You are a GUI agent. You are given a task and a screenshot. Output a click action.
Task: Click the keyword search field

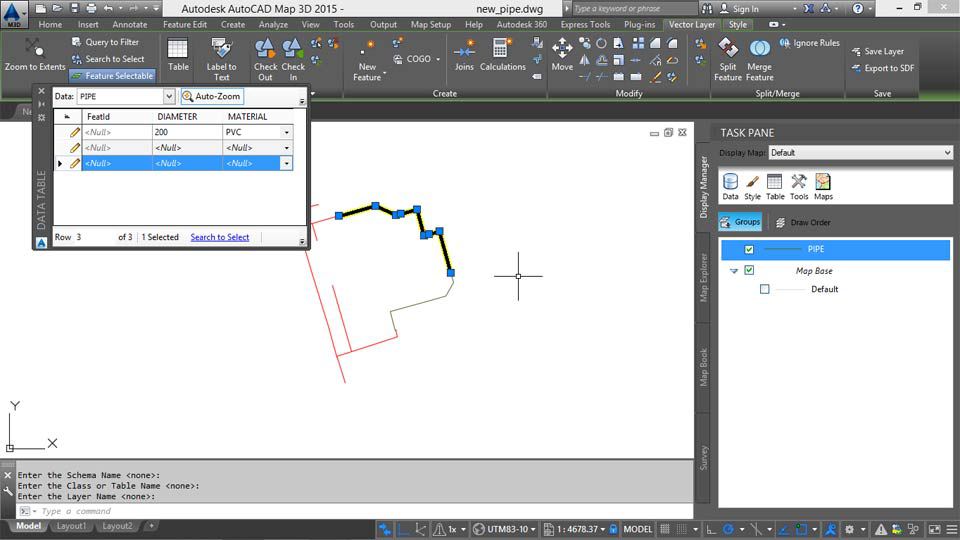point(634,9)
